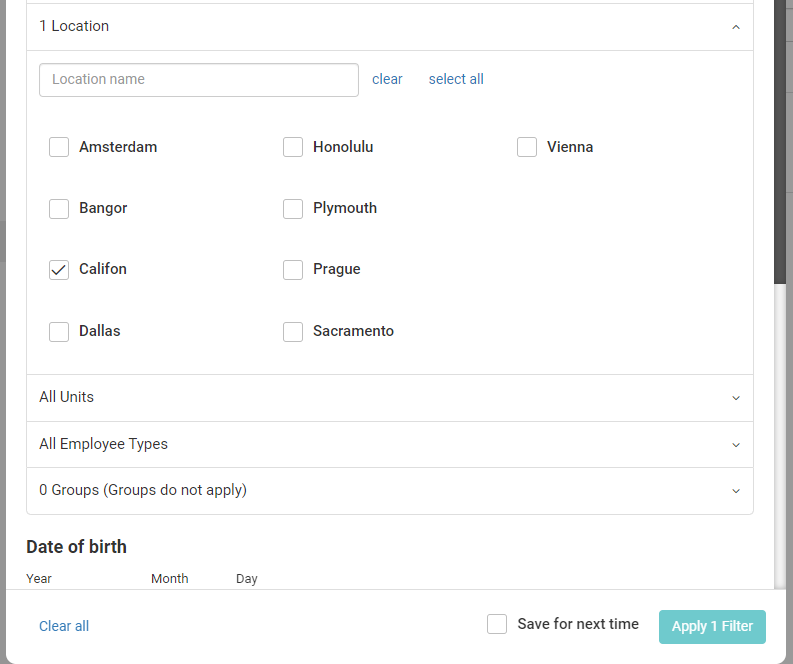The image size is (793, 664).
Task: Click the select all link
Action: [x=456, y=79]
